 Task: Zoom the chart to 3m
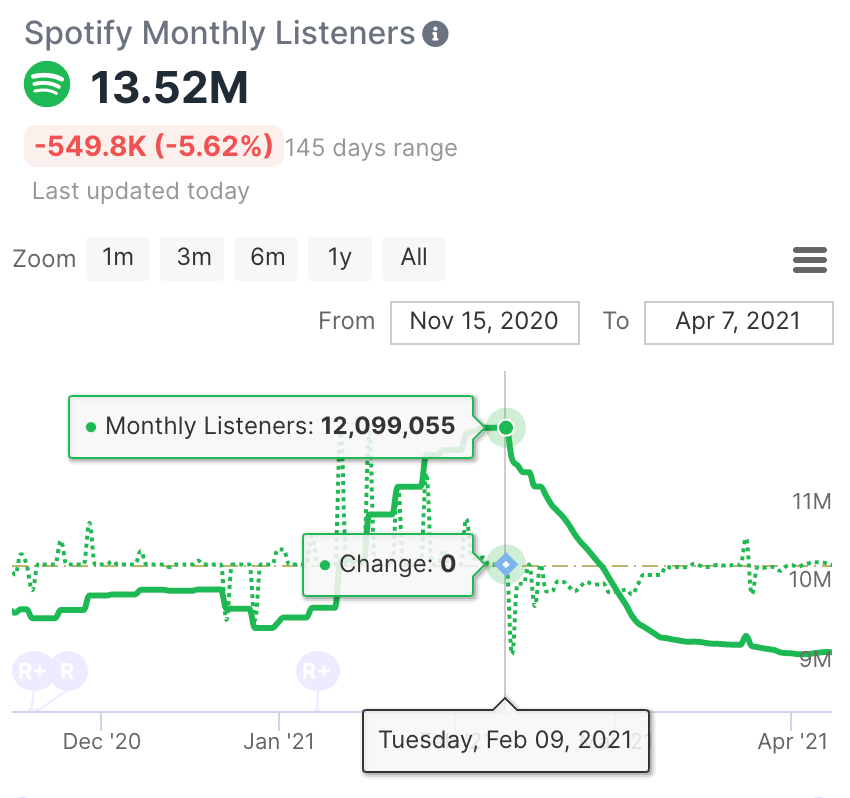click(193, 258)
